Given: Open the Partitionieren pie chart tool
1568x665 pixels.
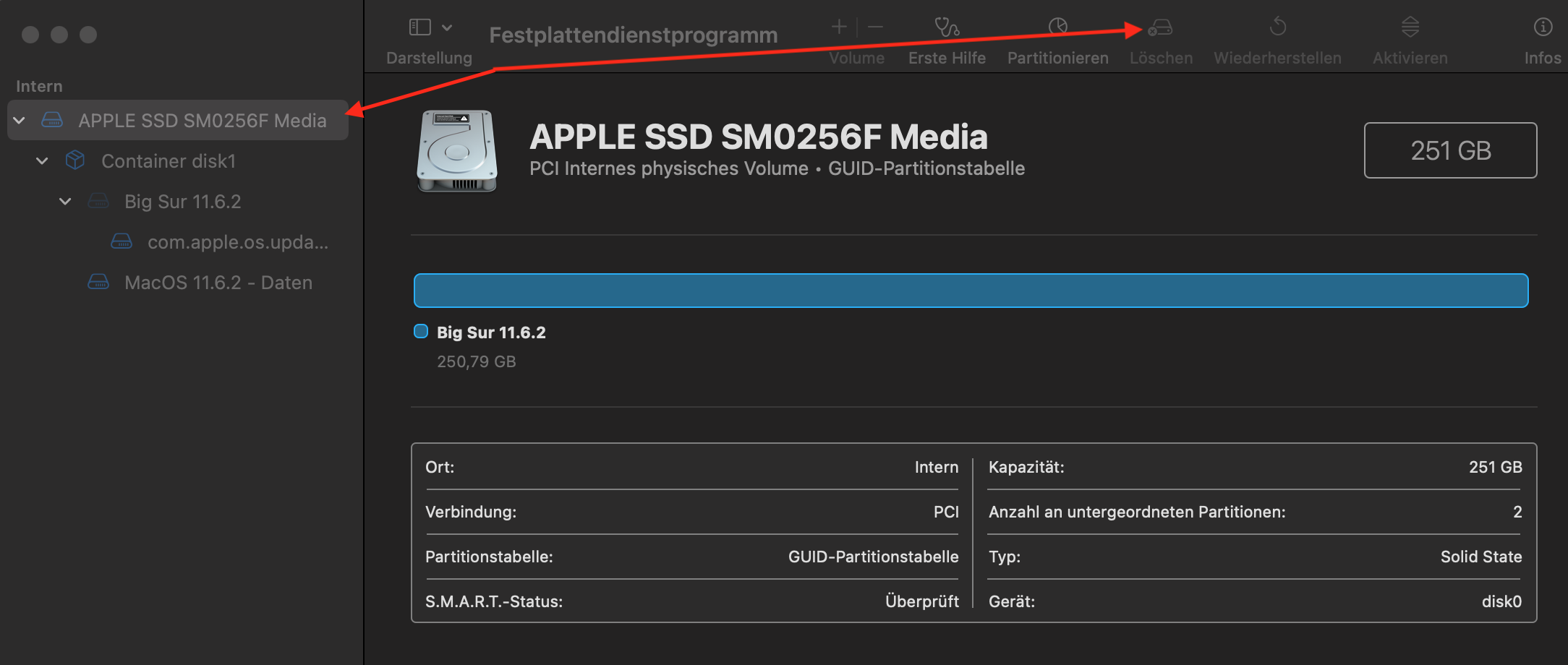Looking at the screenshot, I should pos(1057,27).
